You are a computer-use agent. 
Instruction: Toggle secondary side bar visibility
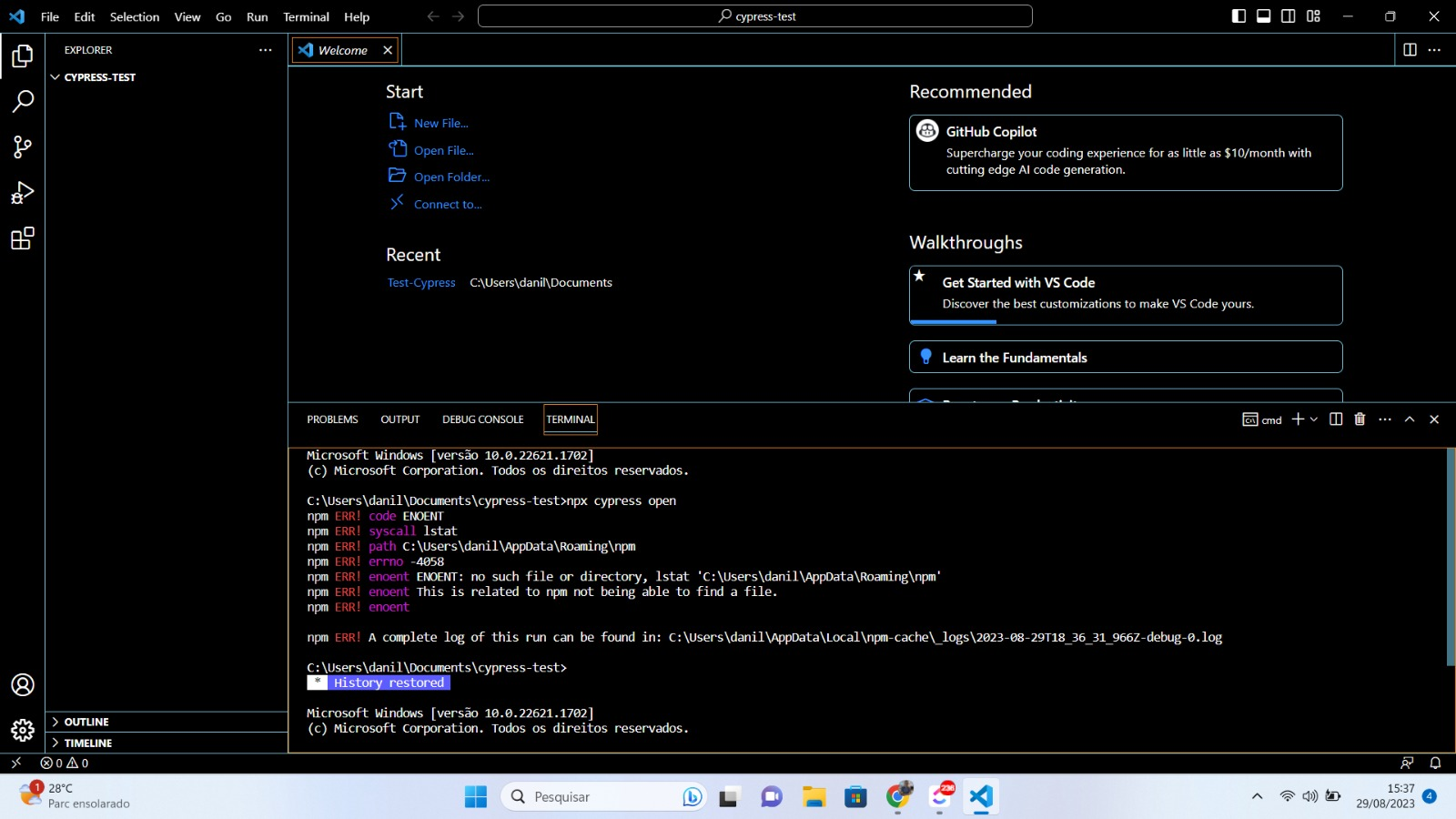pos(1289,15)
